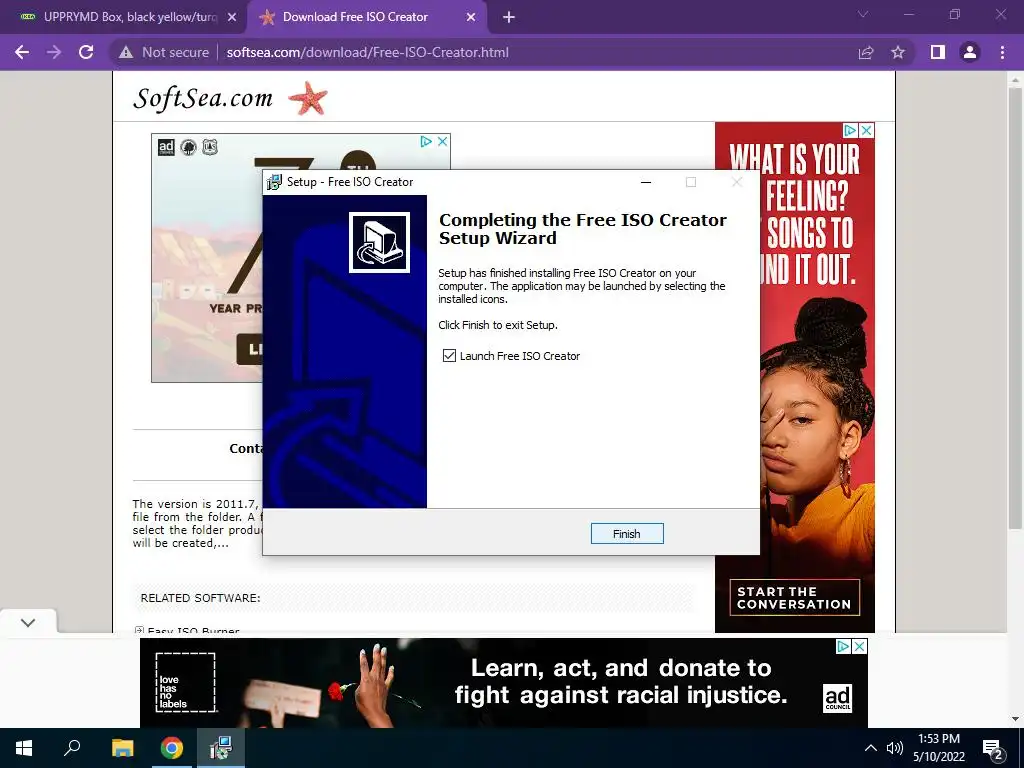Screen dimensions: 1024x768
Task: Open Chrome three-dot menu
Action: pos(1002,52)
